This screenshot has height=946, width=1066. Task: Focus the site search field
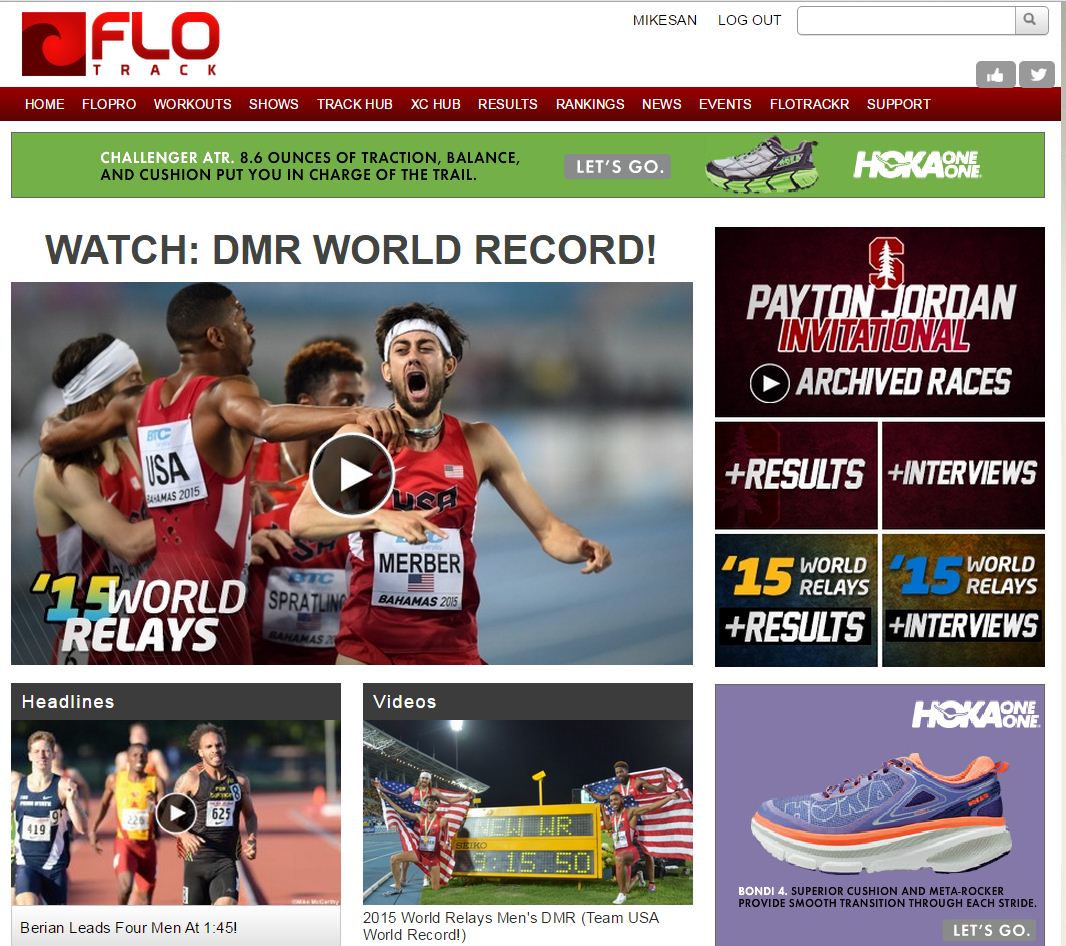point(906,20)
